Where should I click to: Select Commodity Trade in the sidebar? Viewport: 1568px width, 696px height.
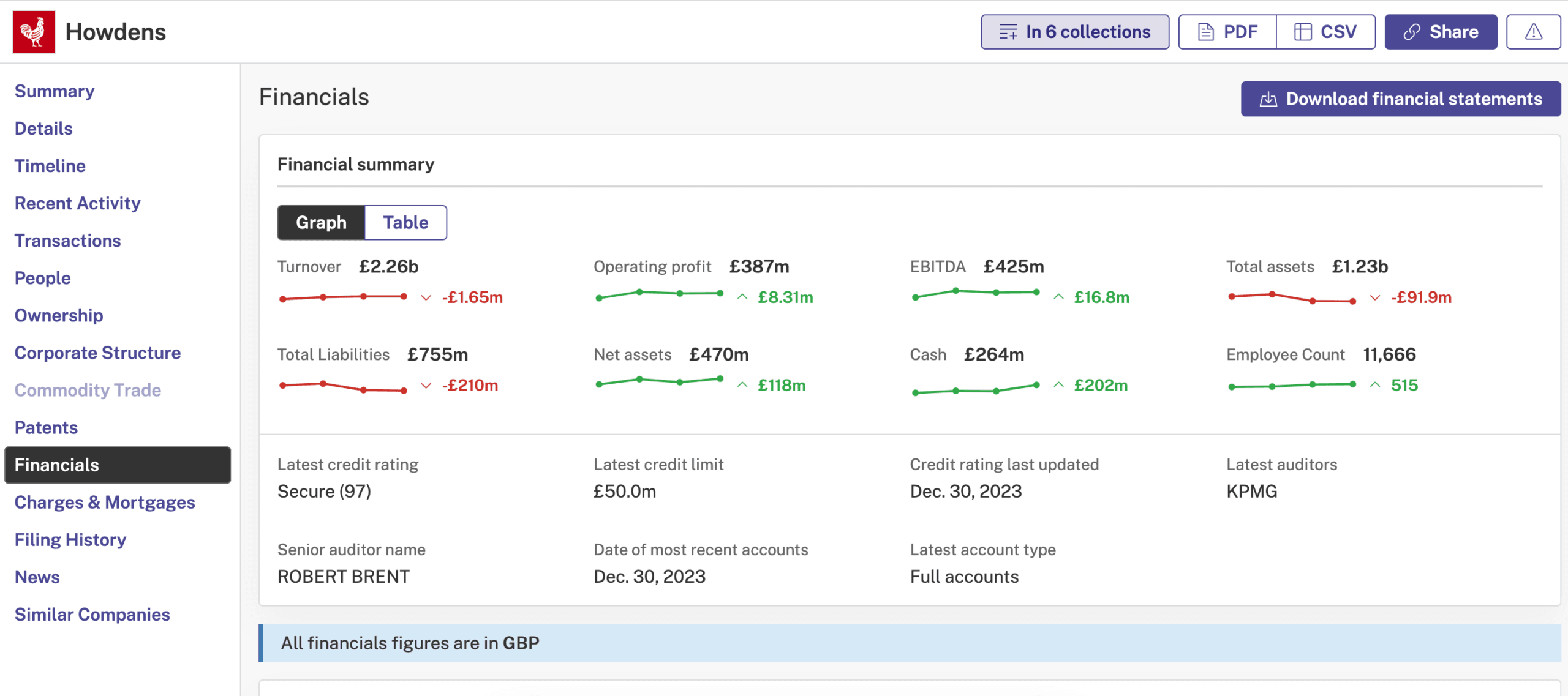coord(88,390)
